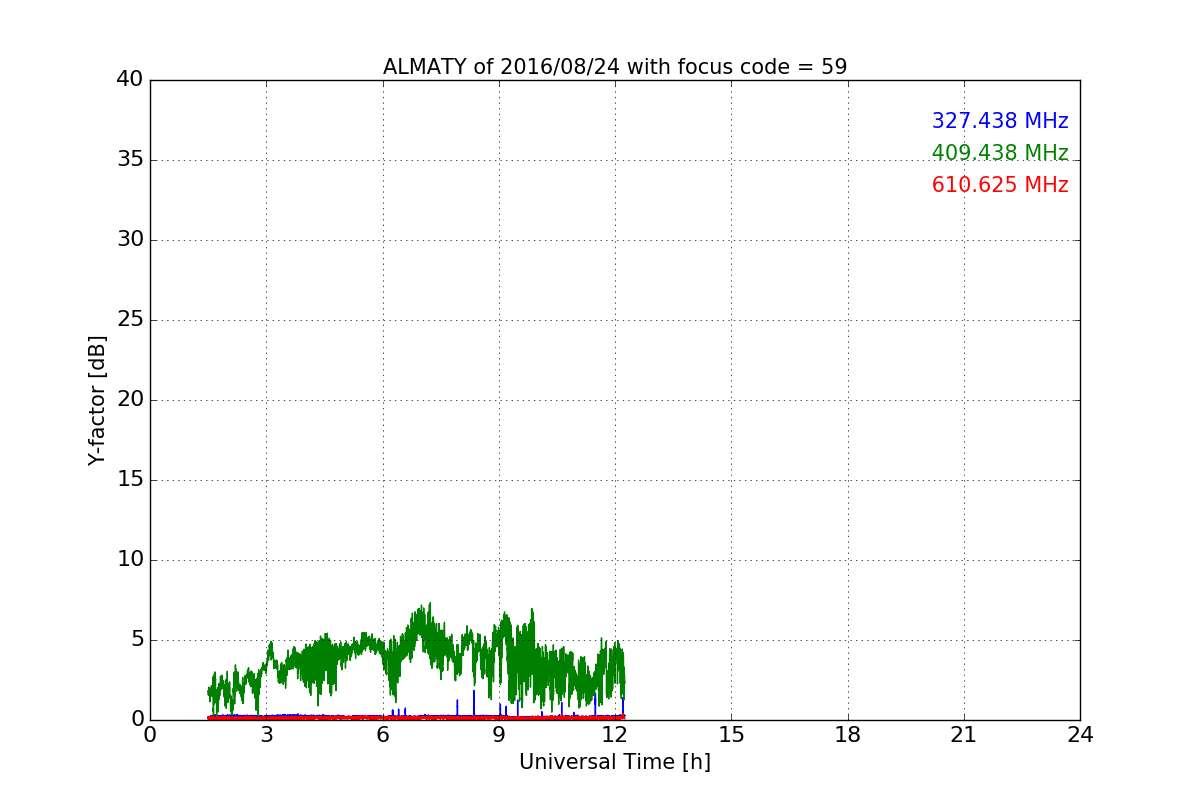Select y-axis tick label 20

tap(130, 400)
